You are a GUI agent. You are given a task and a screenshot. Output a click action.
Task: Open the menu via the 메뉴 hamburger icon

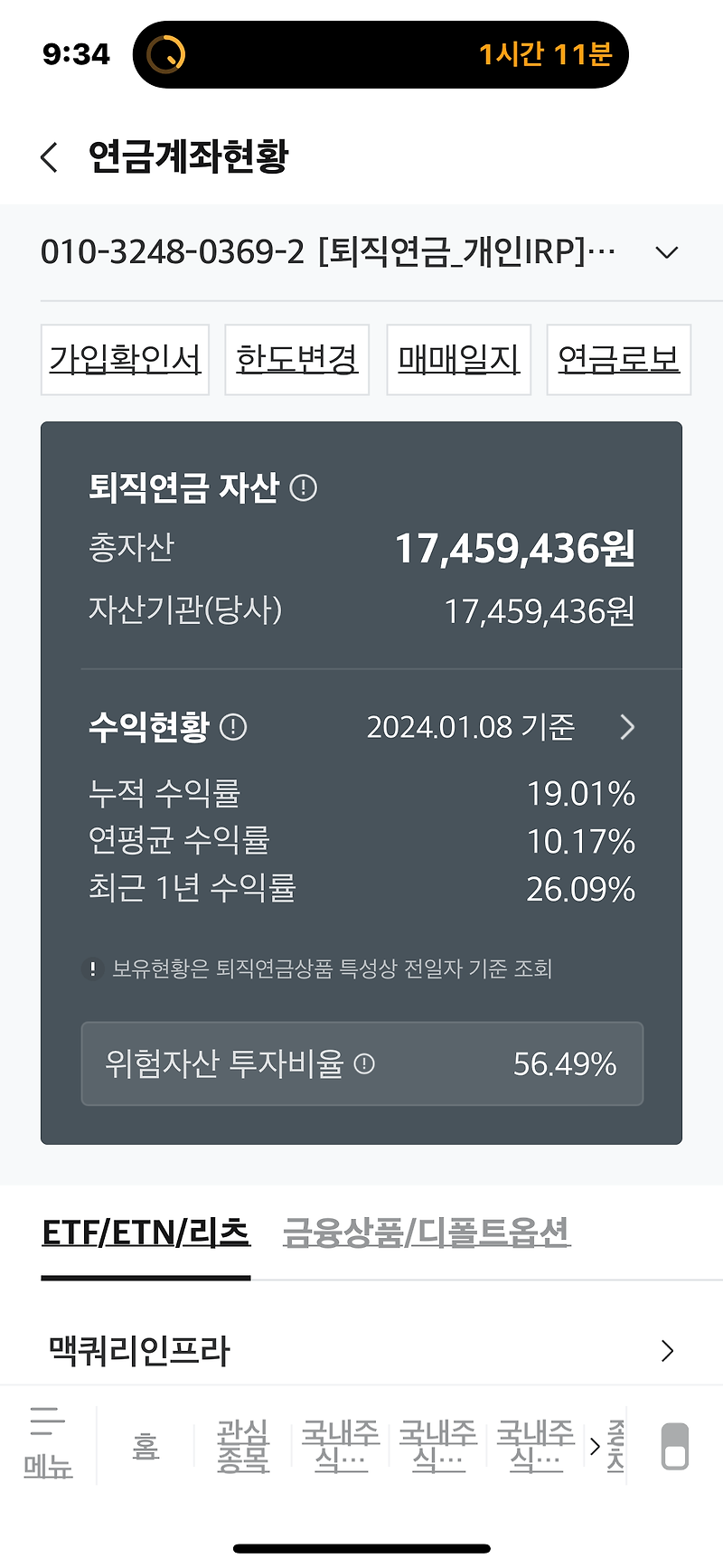47,1444
